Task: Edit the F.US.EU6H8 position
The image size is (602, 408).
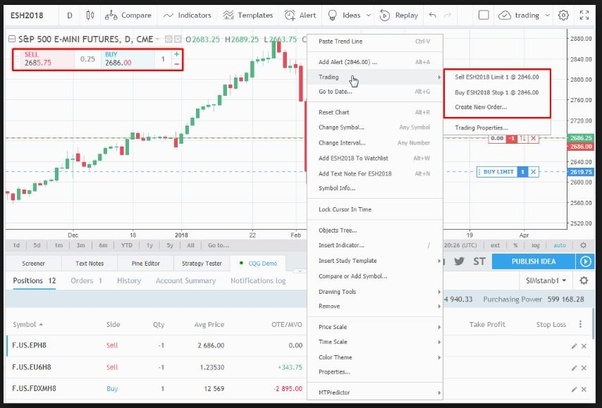Action: pos(574,368)
